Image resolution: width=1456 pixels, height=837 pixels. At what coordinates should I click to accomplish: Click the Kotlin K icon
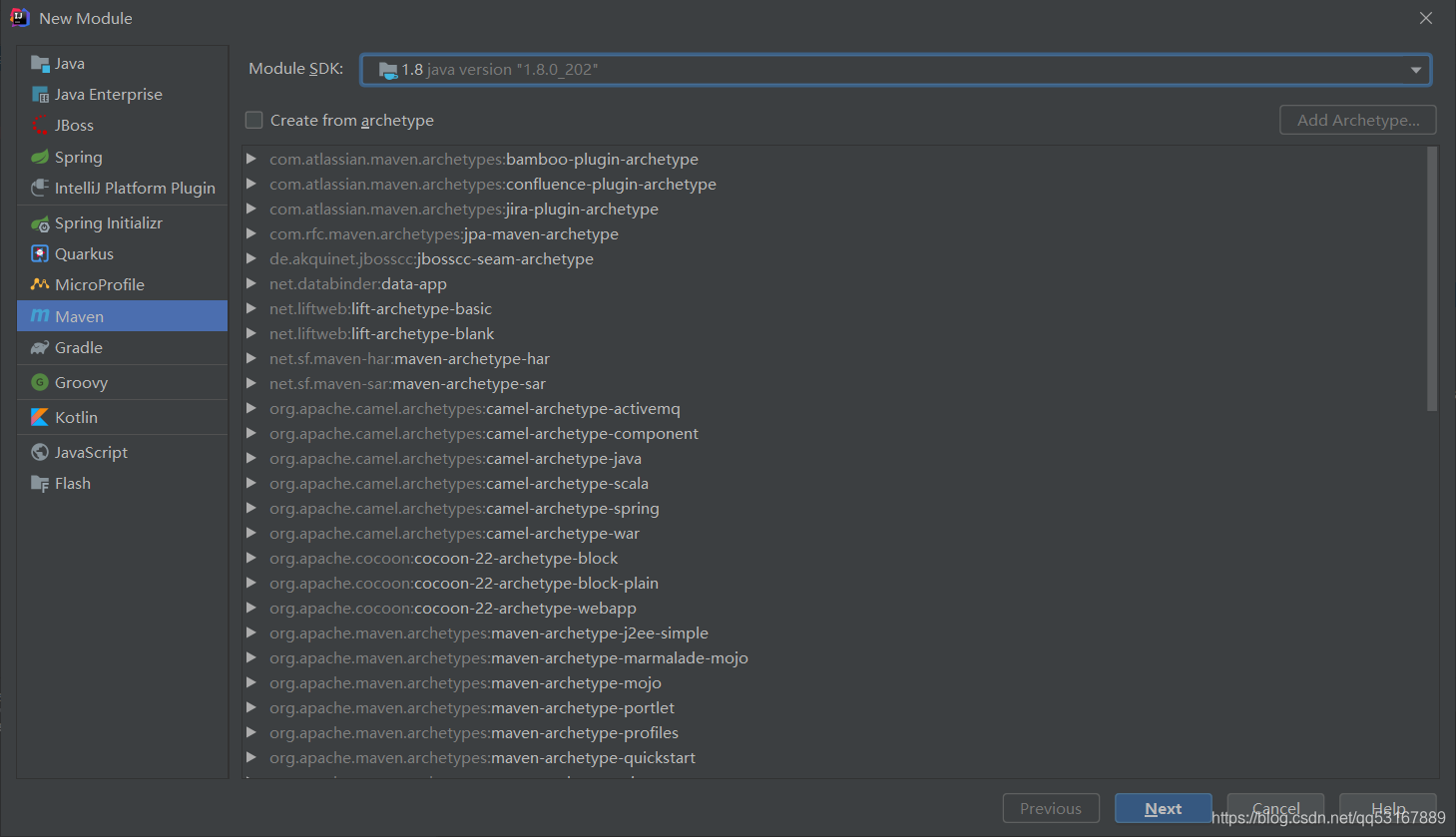point(40,418)
